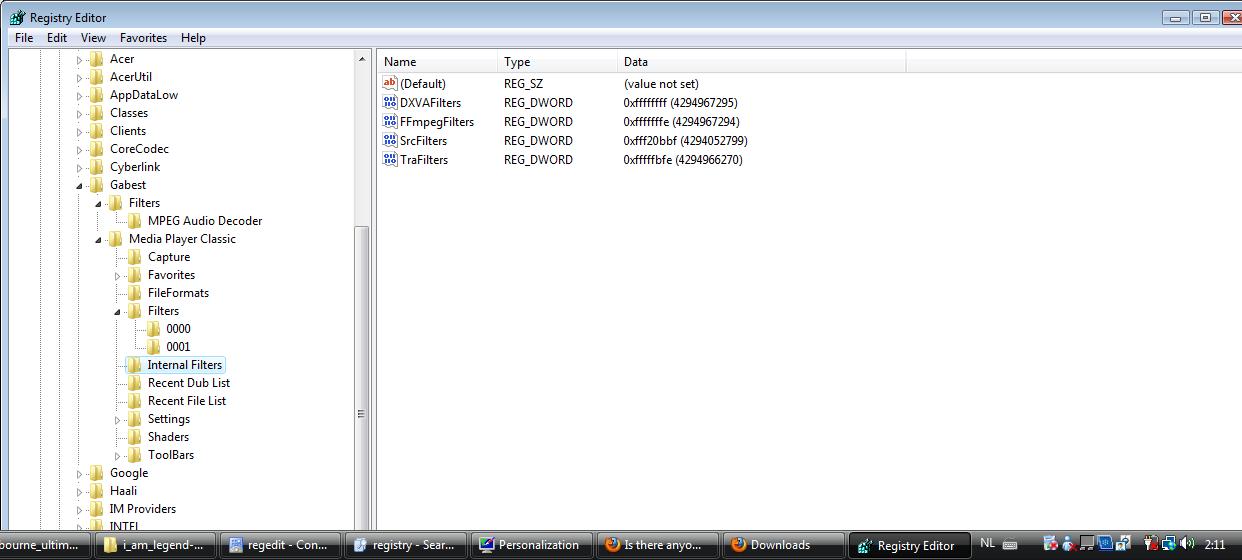This screenshot has height=560, width=1242.
Task: Select the 0001 key folder icon
Action: coord(153,347)
